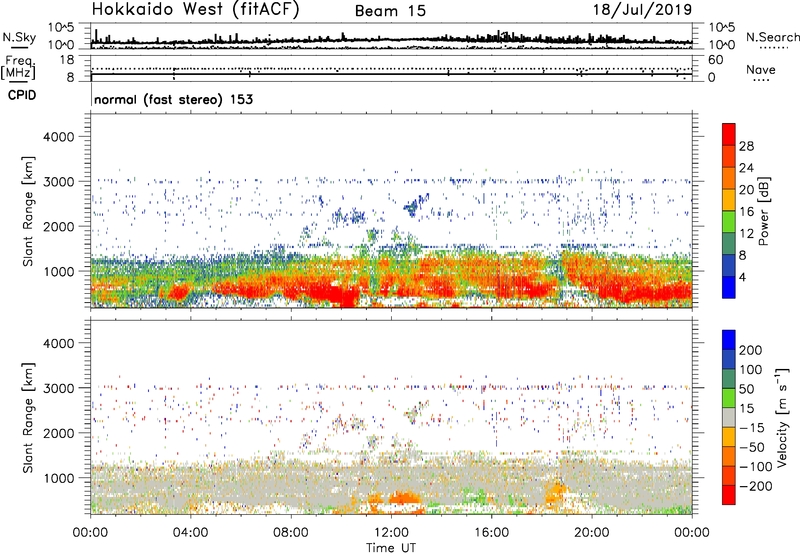
Task: Click the 'Beam 15' label
Action: click(390, 11)
